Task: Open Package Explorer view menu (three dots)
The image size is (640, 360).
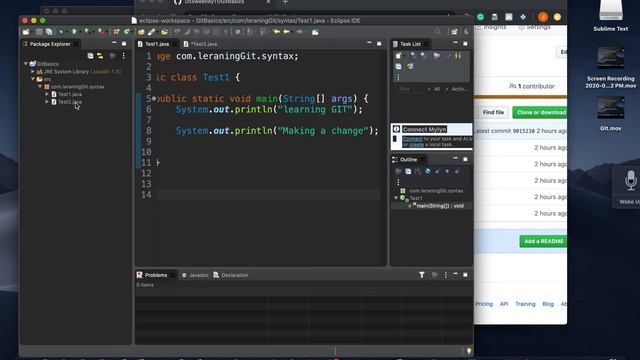Action: click(123, 56)
